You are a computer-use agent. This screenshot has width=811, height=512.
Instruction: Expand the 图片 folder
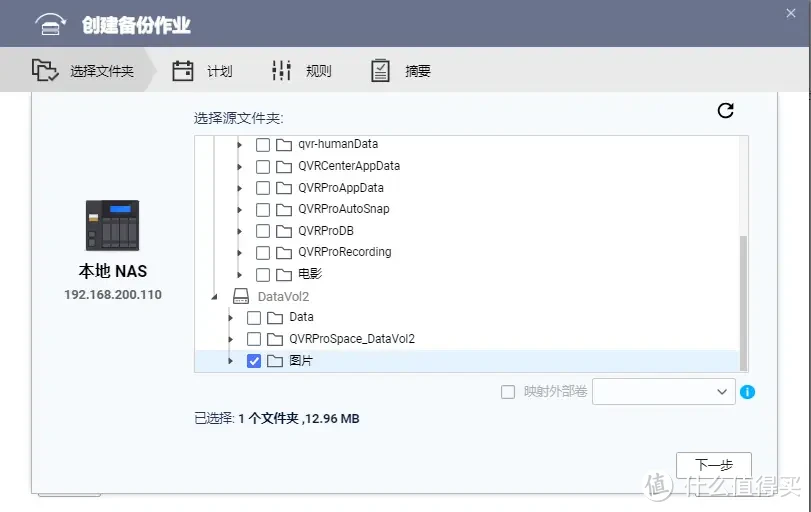(x=231, y=361)
